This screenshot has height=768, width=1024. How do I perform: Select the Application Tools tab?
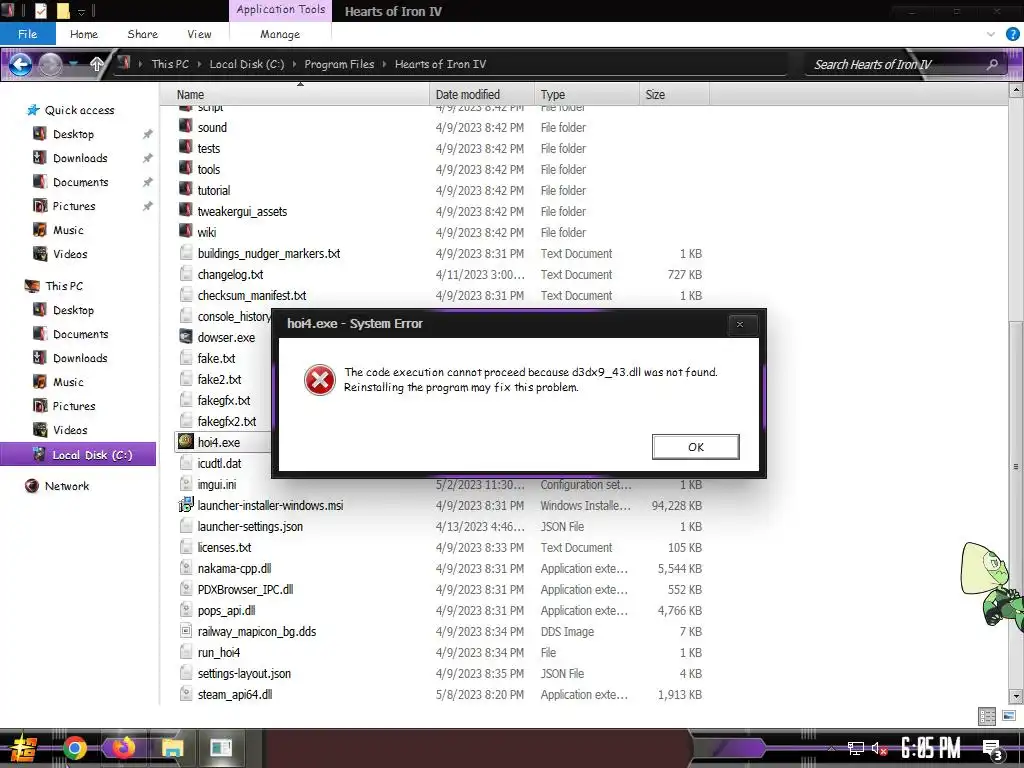(x=281, y=10)
